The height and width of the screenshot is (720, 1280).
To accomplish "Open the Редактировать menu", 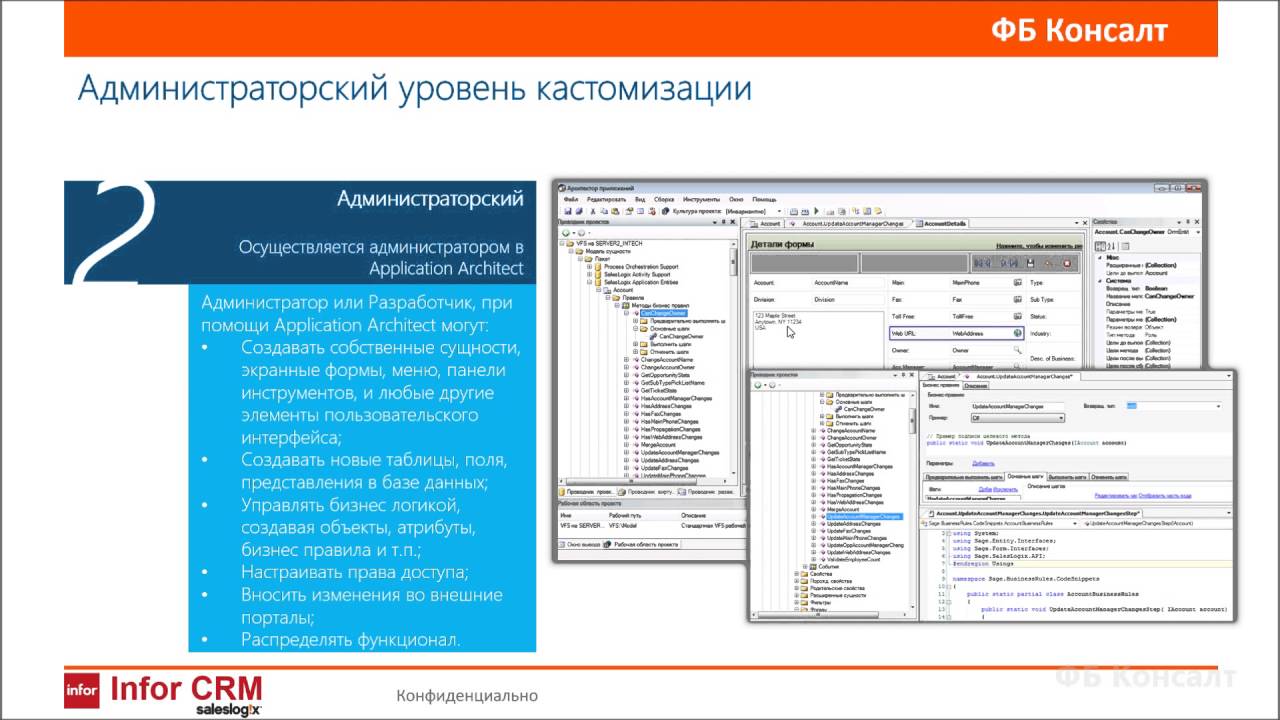I will click(607, 199).
